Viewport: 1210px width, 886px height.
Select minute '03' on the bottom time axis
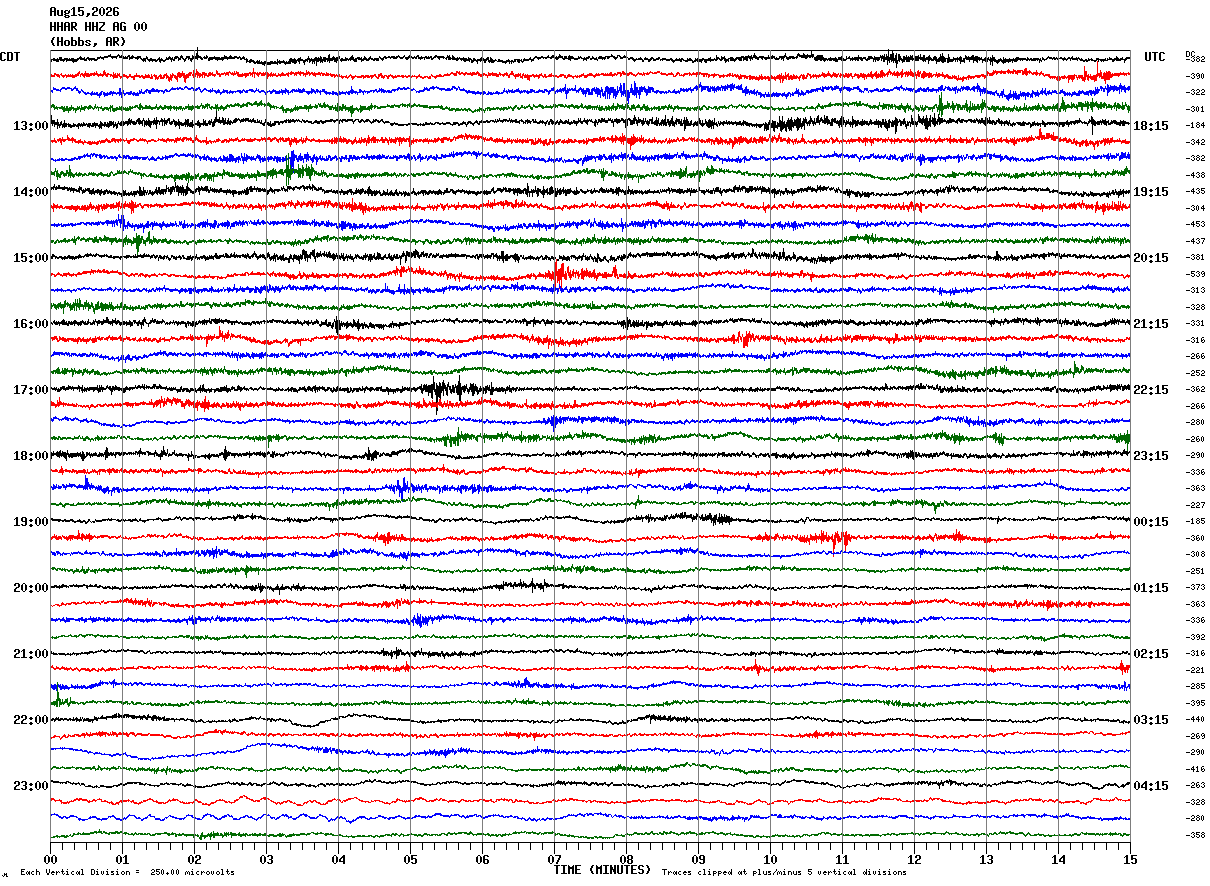[266, 859]
